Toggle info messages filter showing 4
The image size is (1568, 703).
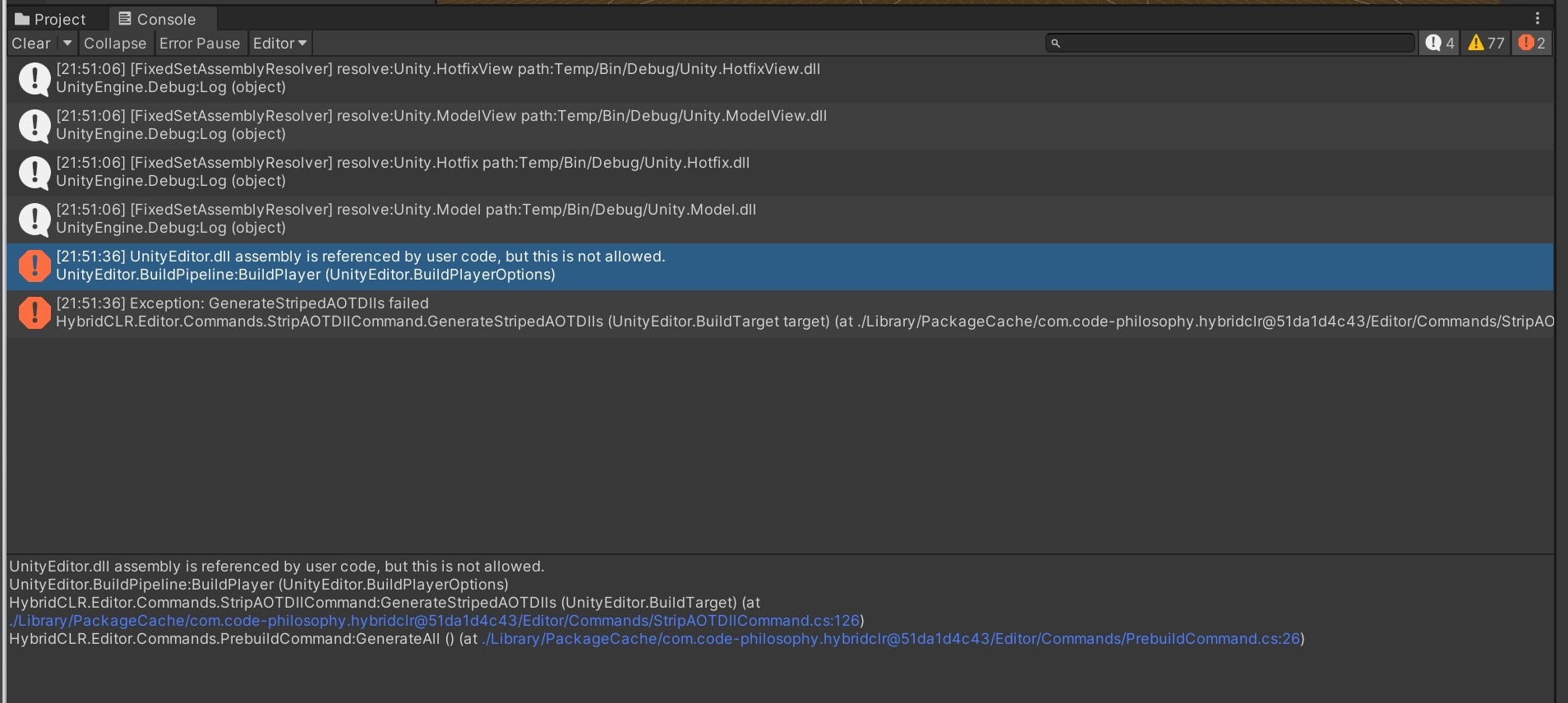(x=1440, y=43)
